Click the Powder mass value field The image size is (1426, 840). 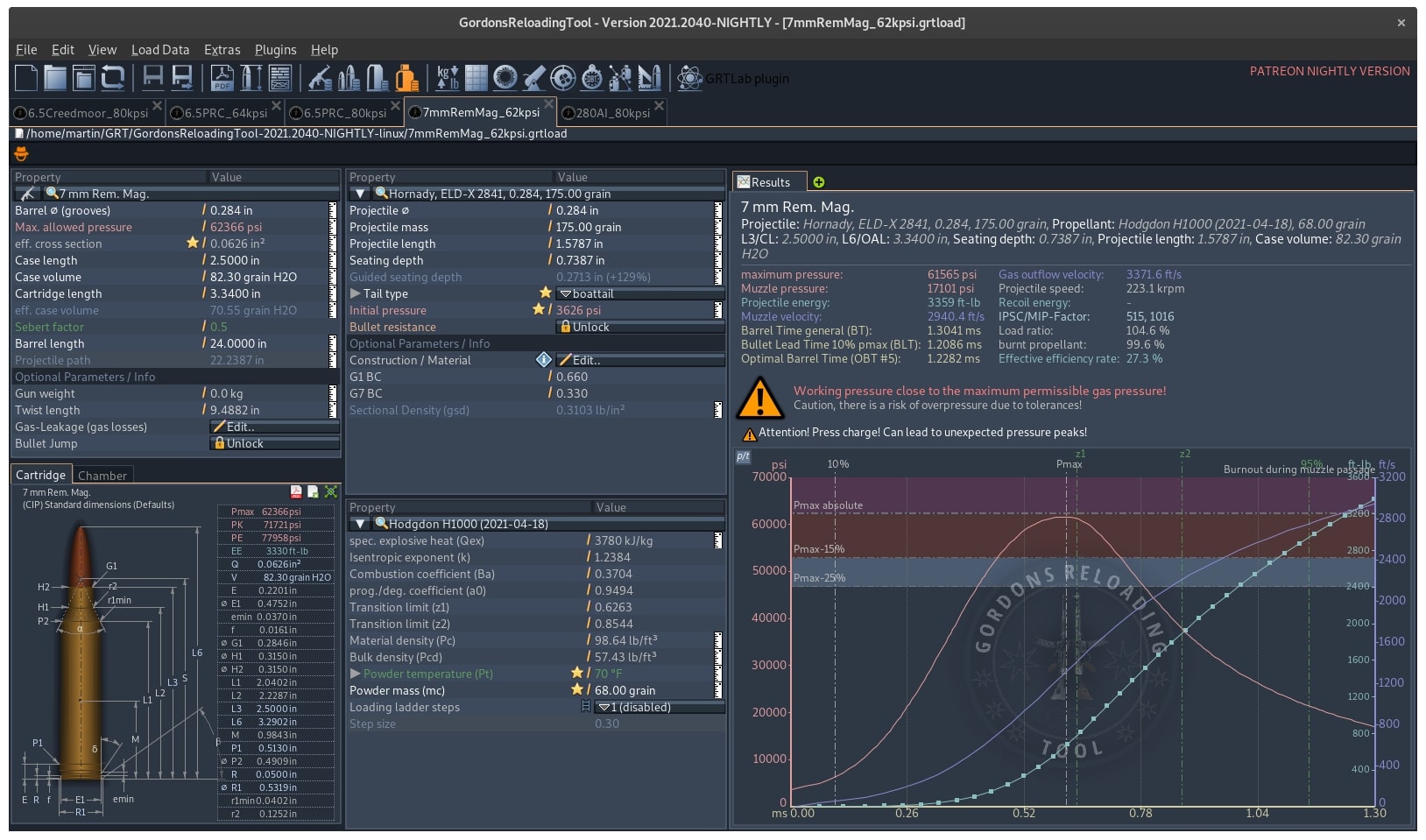[653, 690]
